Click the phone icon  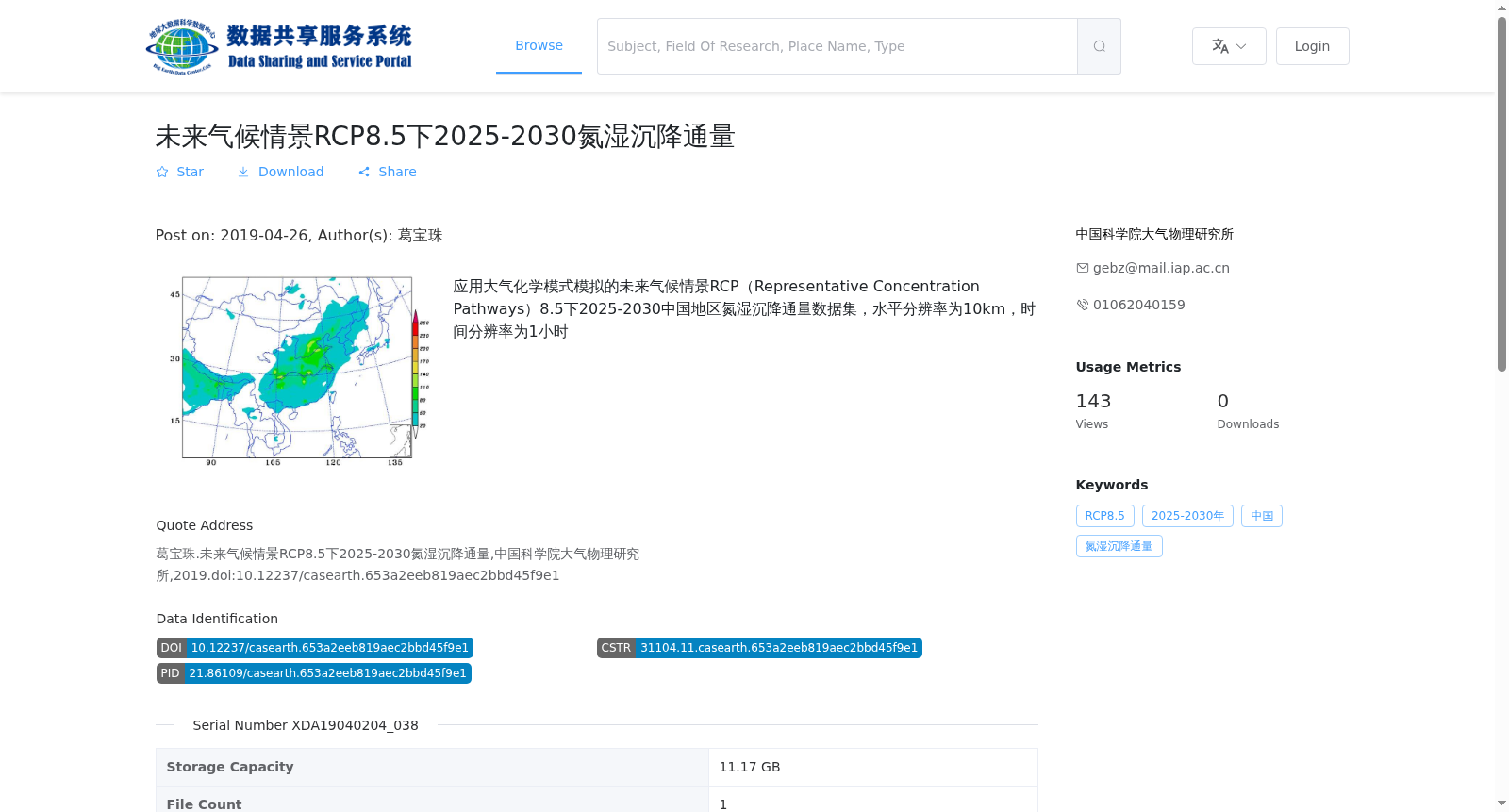click(x=1083, y=305)
